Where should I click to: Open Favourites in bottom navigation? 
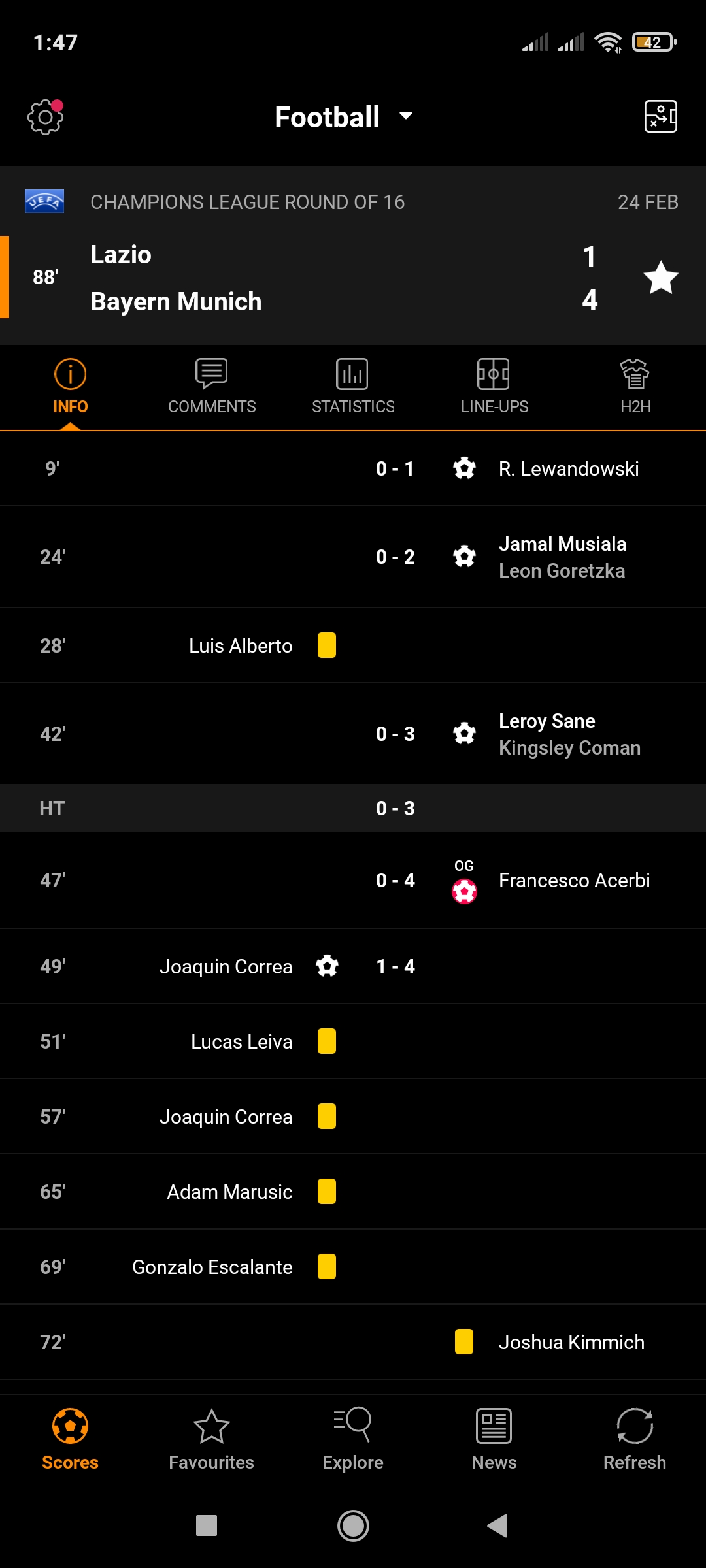coord(211,1438)
